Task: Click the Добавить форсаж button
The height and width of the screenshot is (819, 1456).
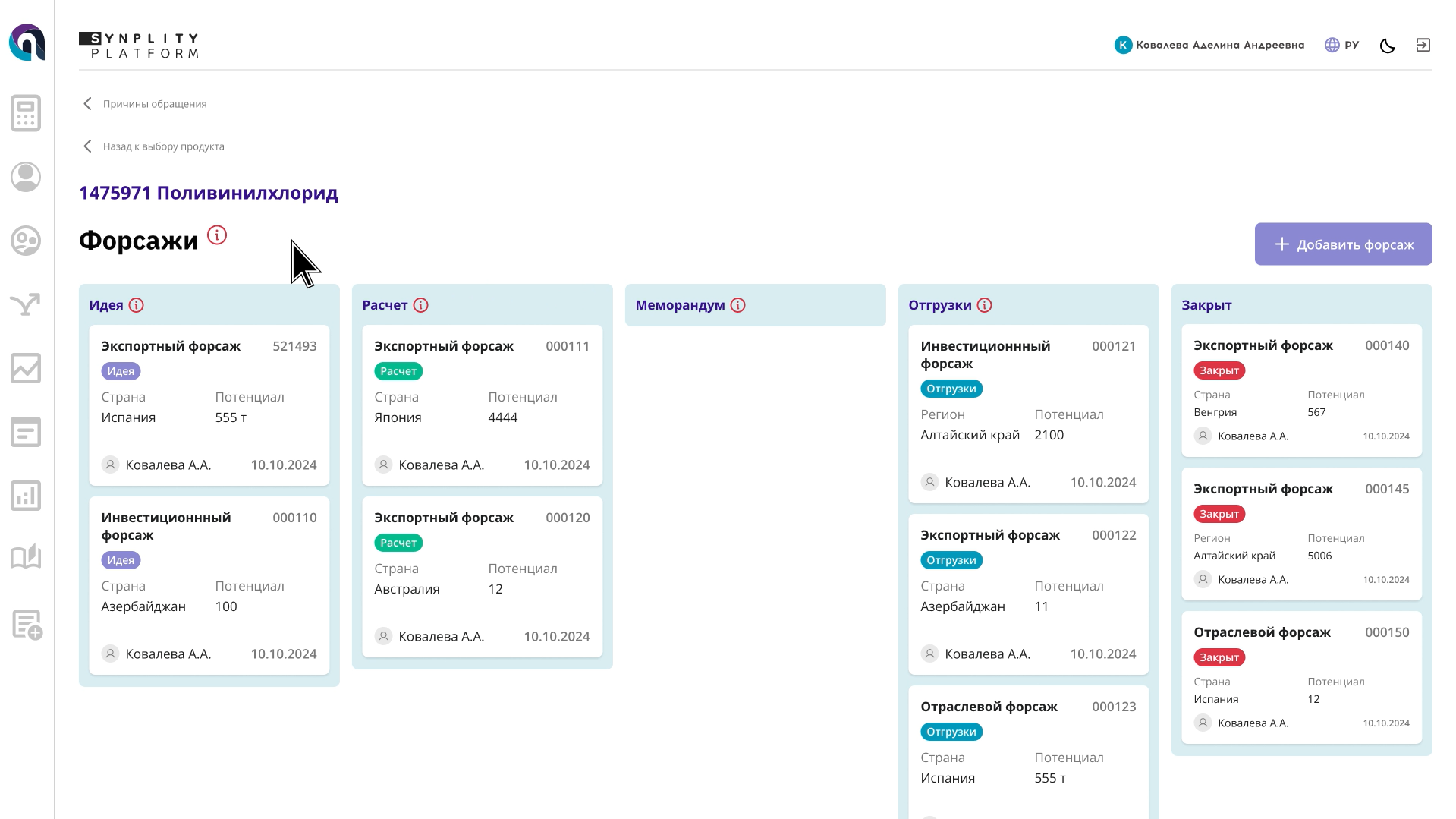Action: pos(1343,244)
